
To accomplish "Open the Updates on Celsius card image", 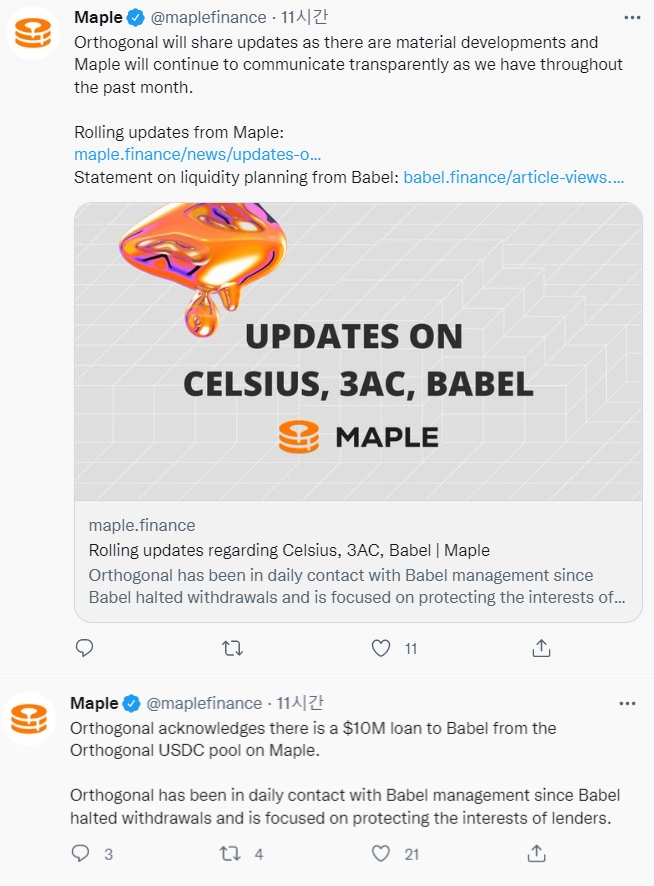I will 358,351.
